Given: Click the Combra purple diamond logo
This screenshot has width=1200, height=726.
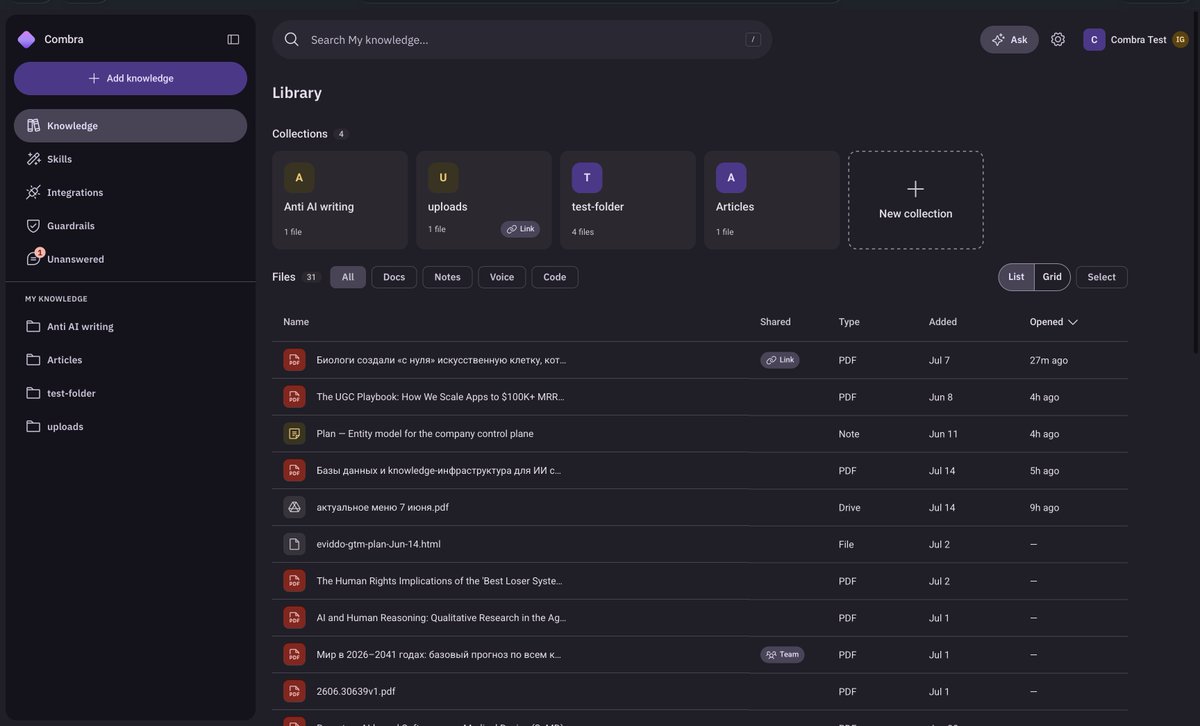Looking at the screenshot, I should coord(26,39).
